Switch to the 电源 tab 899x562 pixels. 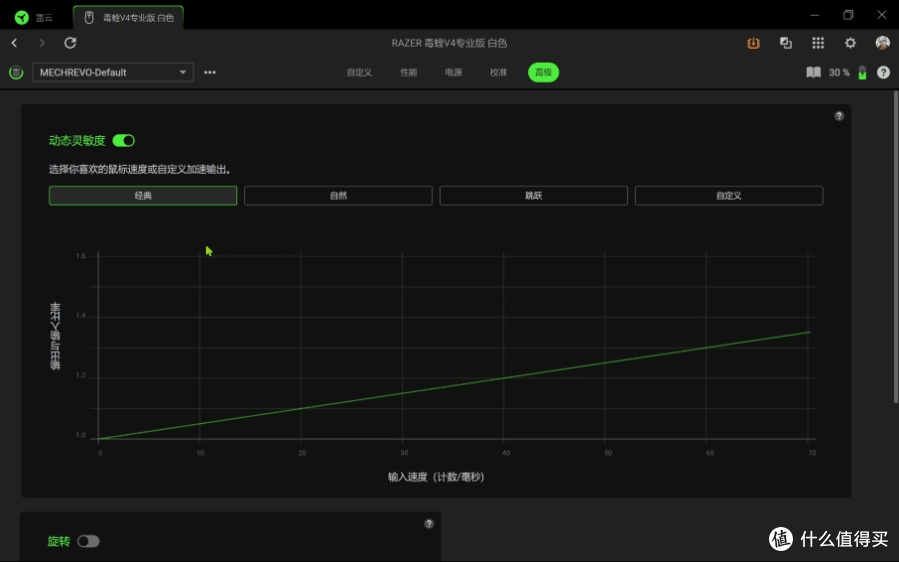tap(454, 72)
